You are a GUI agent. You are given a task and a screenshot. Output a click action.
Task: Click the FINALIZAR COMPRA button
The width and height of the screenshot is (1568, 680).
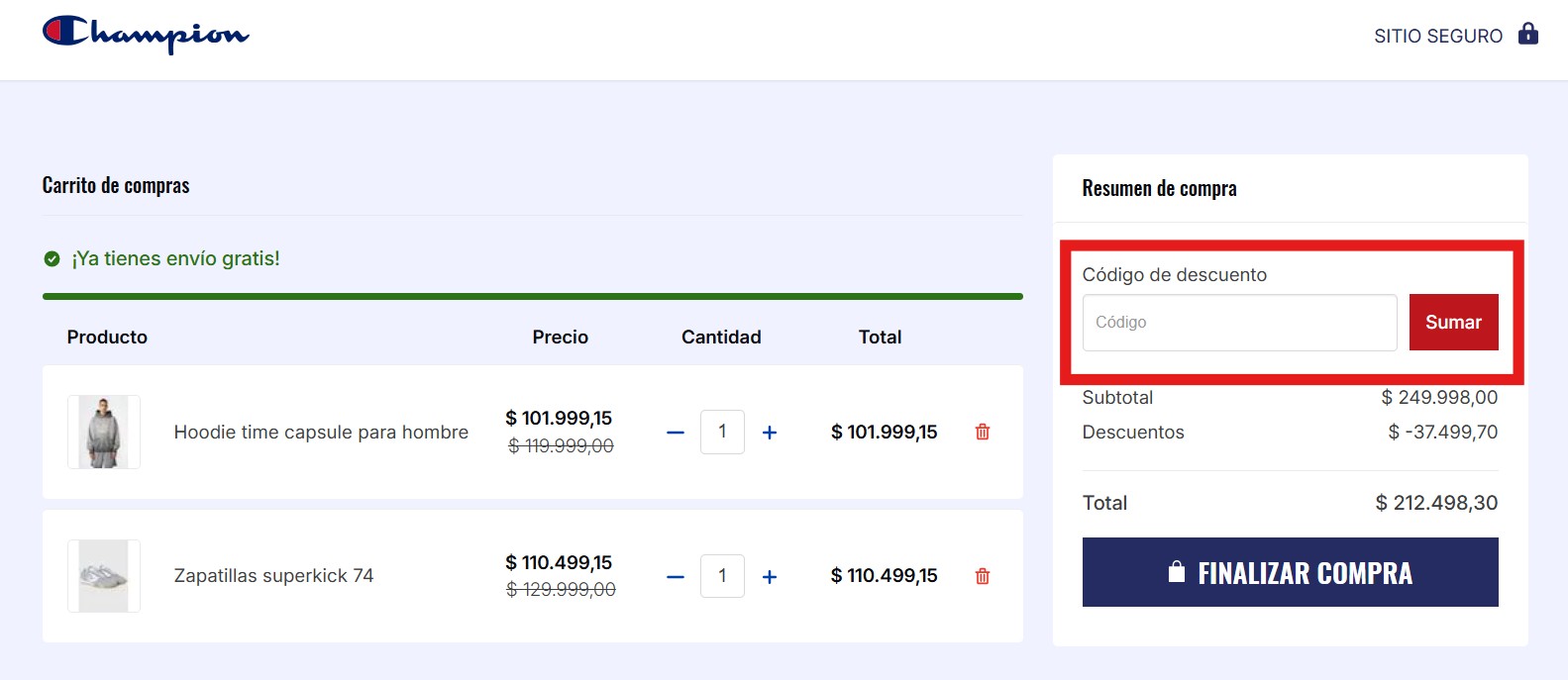1290,572
